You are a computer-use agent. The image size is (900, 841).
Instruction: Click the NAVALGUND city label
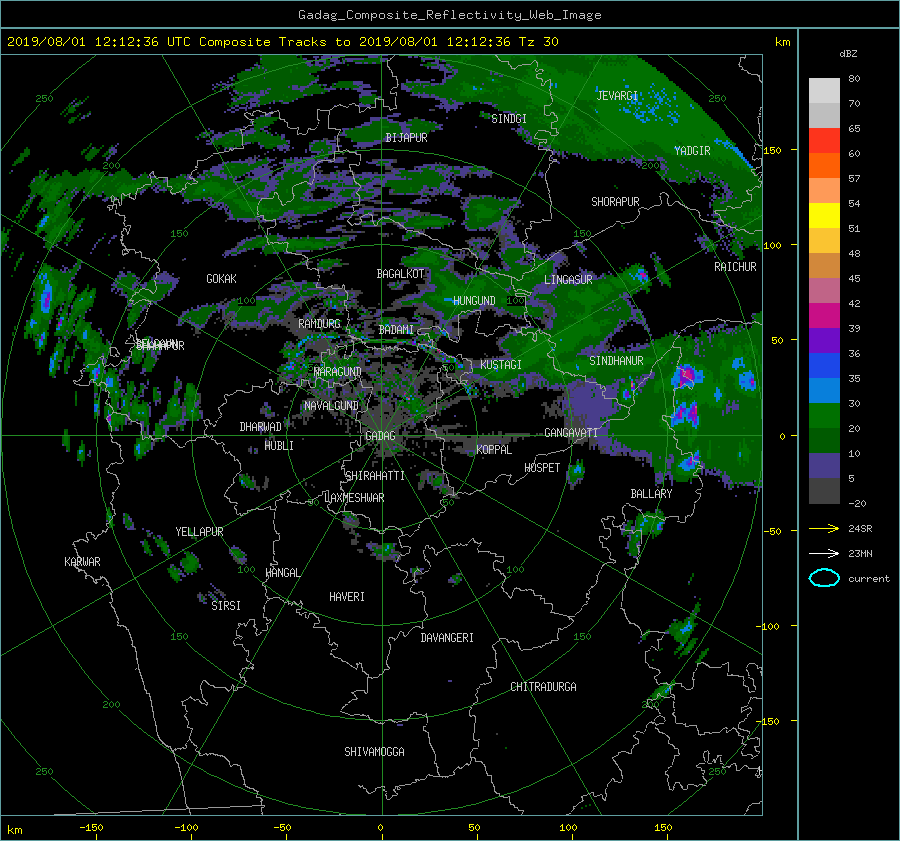tap(331, 406)
